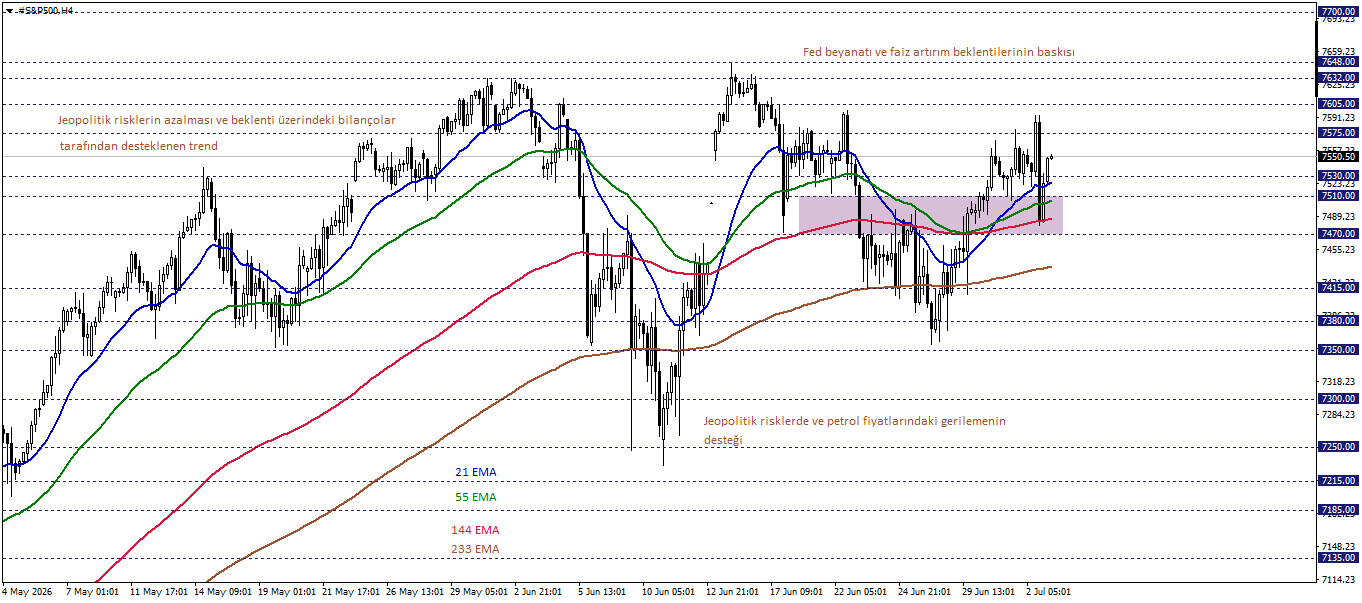
Task: Click the 7215.00 price level tag
Action: [x=1337, y=481]
